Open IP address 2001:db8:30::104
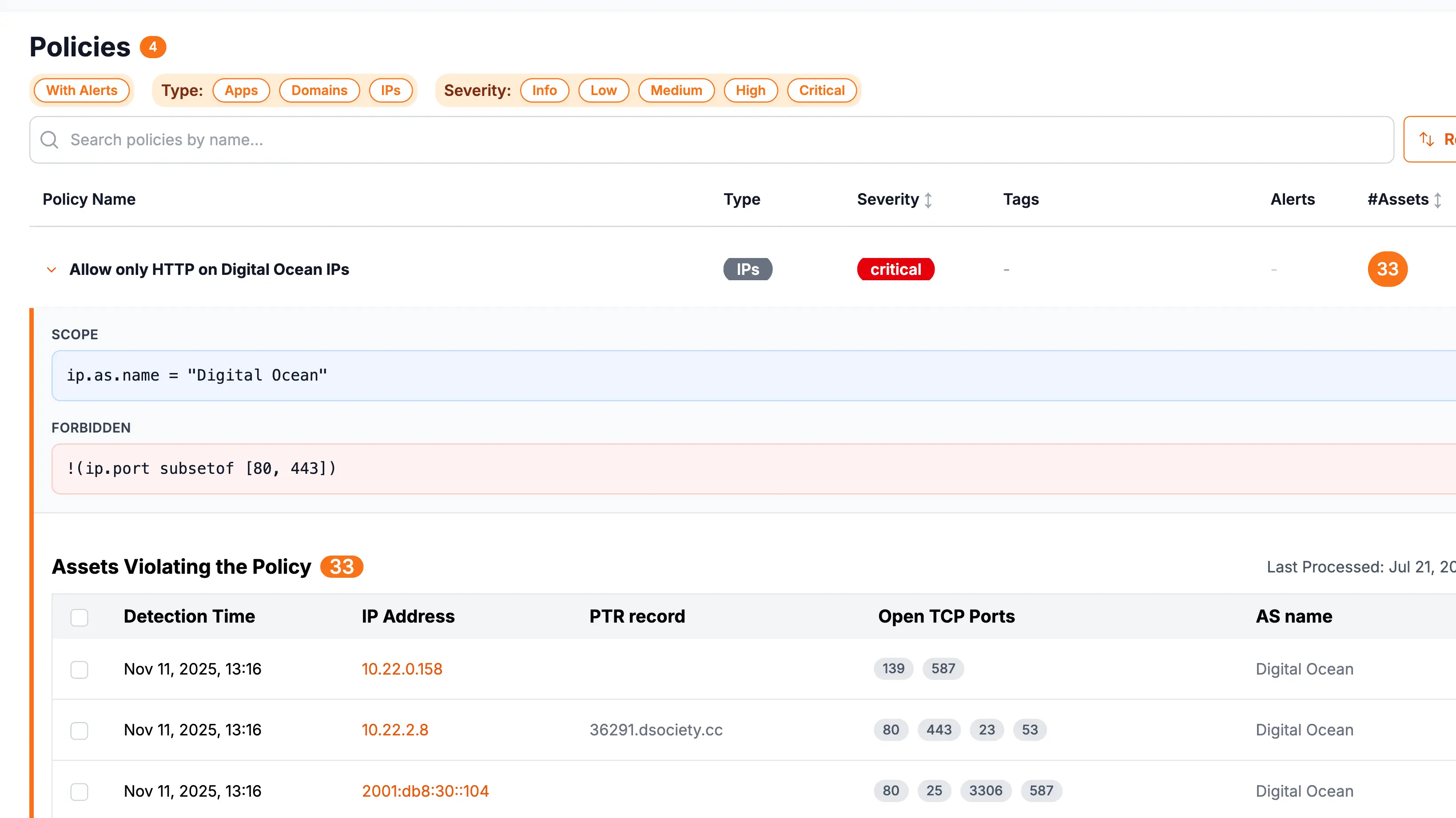 (425, 791)
